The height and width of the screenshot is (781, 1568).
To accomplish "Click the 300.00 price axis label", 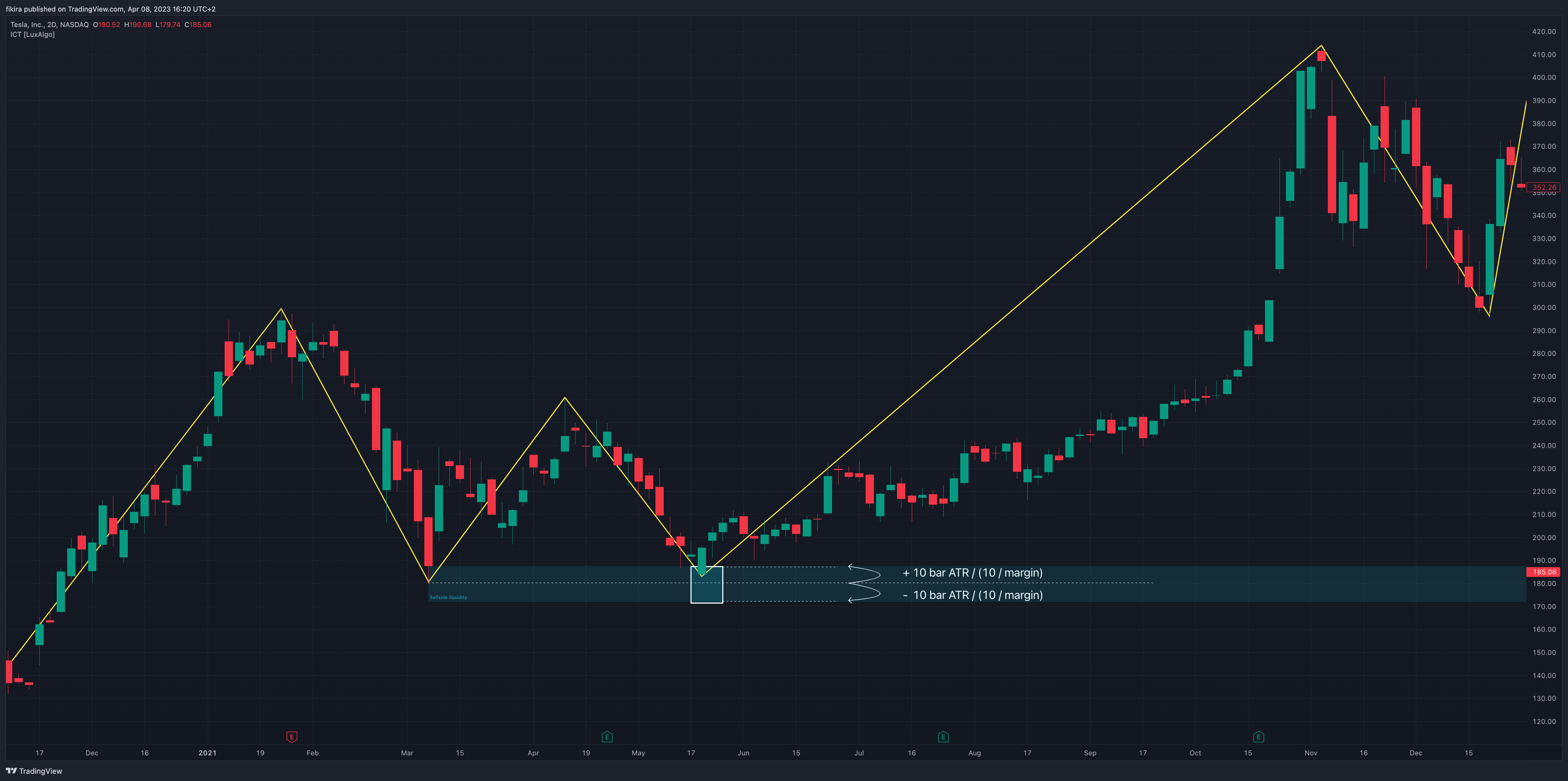I will coord(1544,307).
